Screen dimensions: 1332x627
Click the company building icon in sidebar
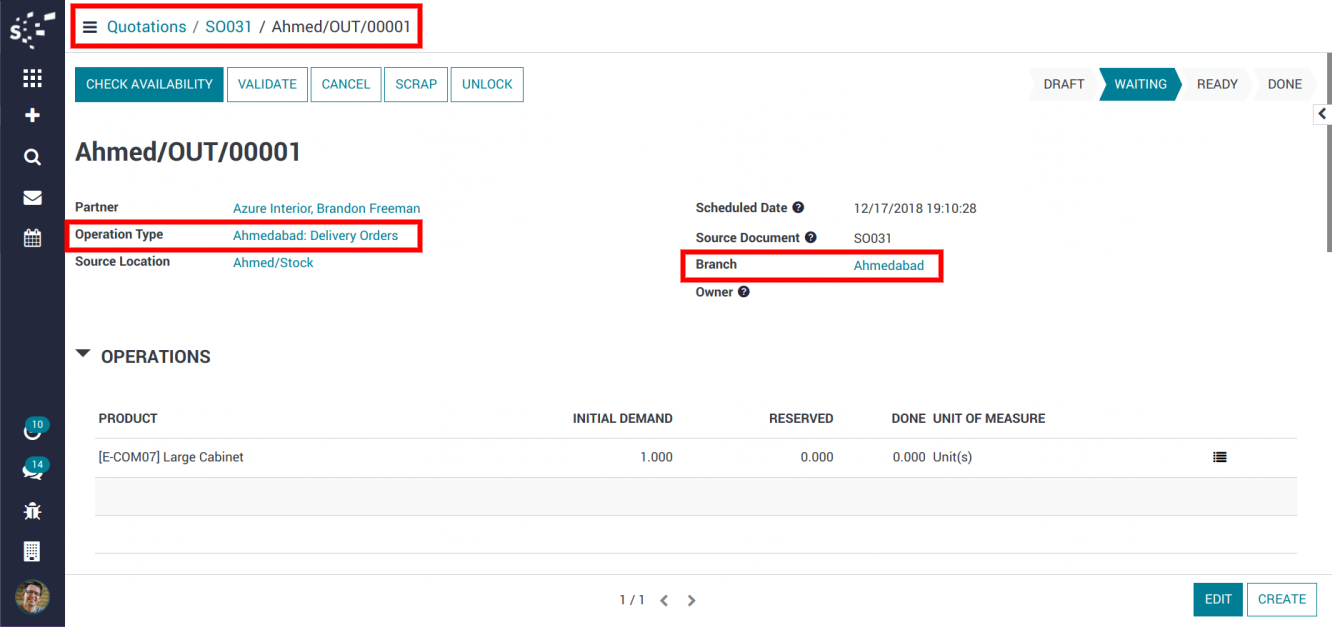pyautogui.click(x=32, y=551)
